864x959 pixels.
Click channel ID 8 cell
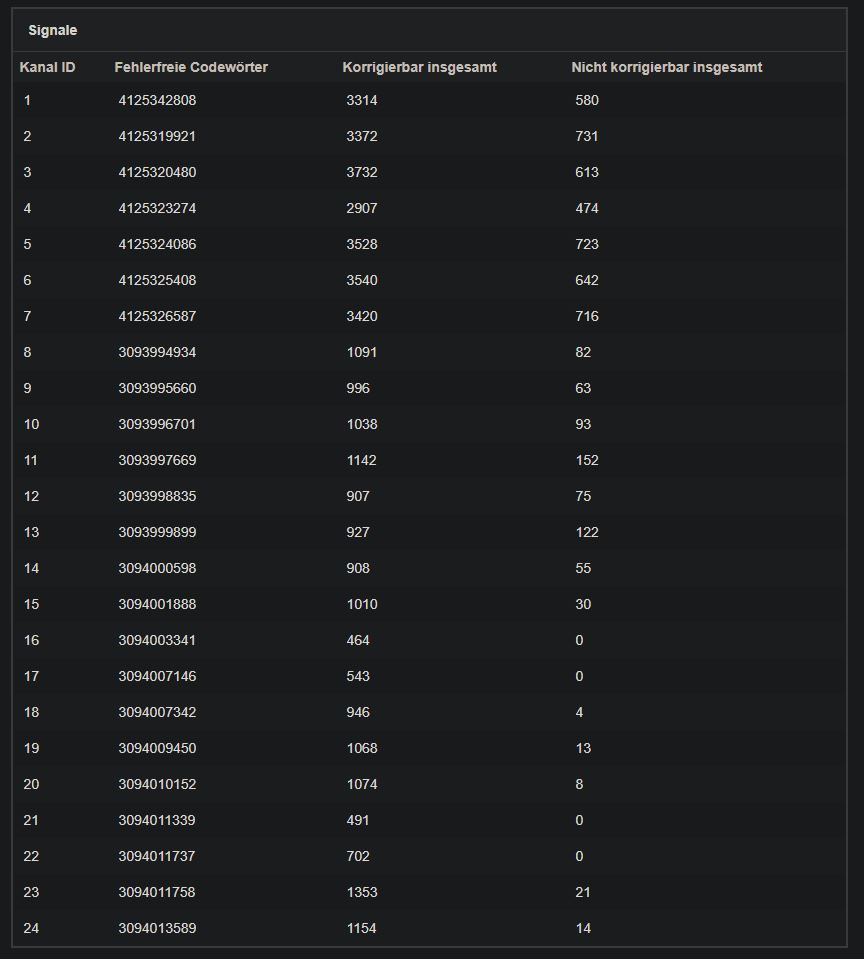pos(28,352)
